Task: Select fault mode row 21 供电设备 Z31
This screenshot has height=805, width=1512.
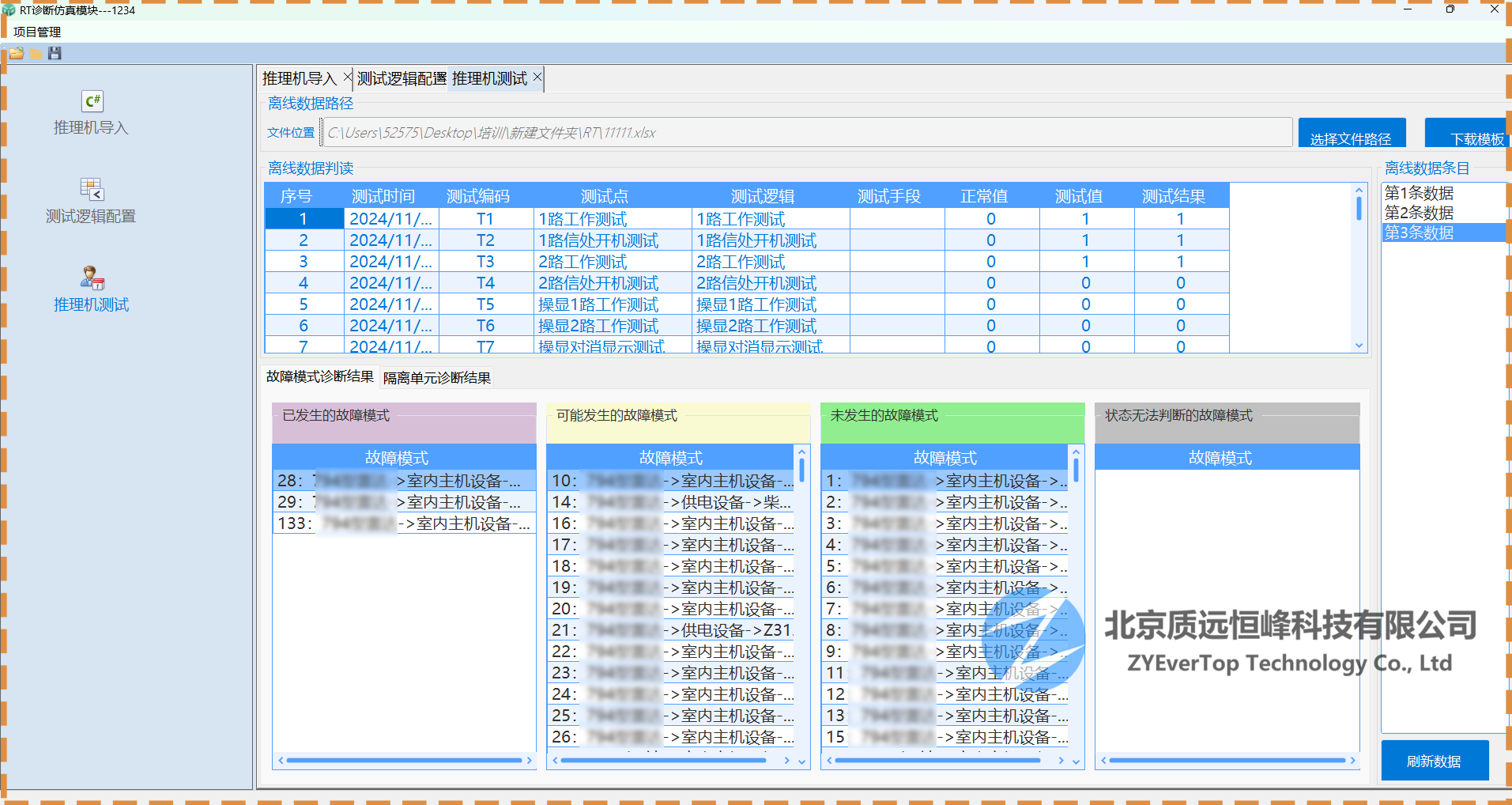Action: (x=671, y=630)
